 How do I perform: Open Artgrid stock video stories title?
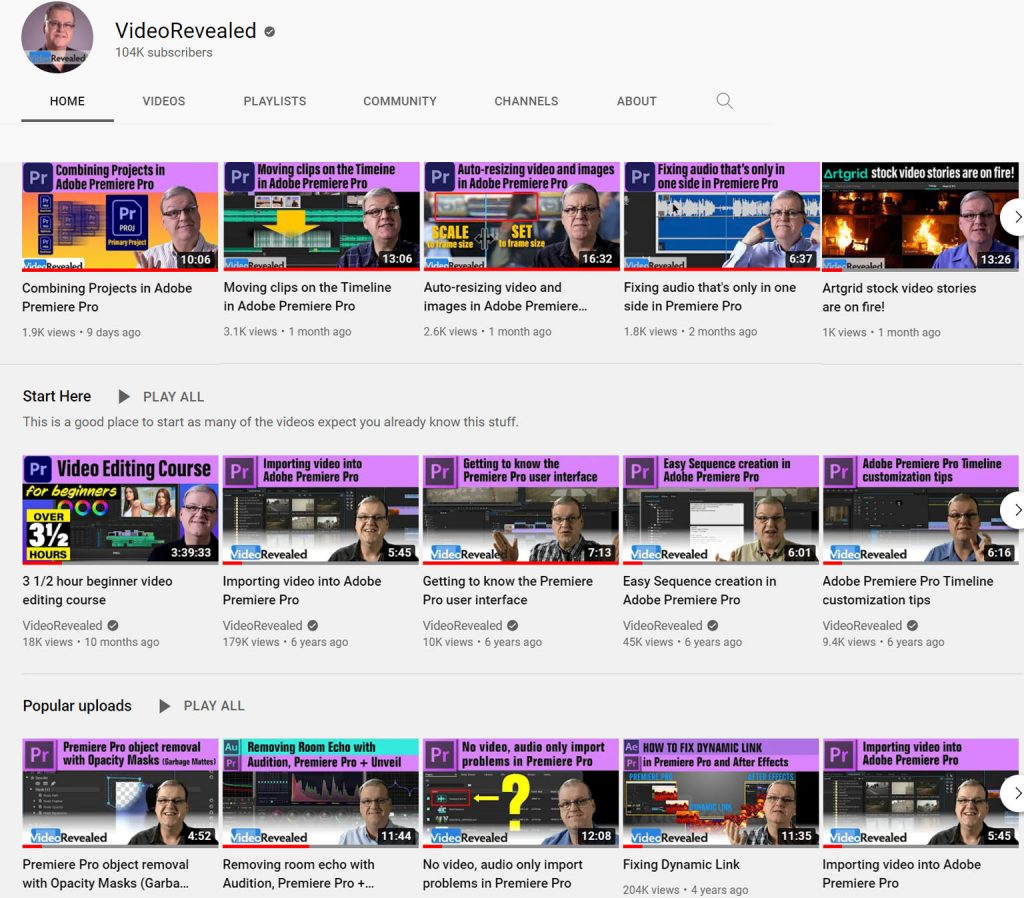899,297
